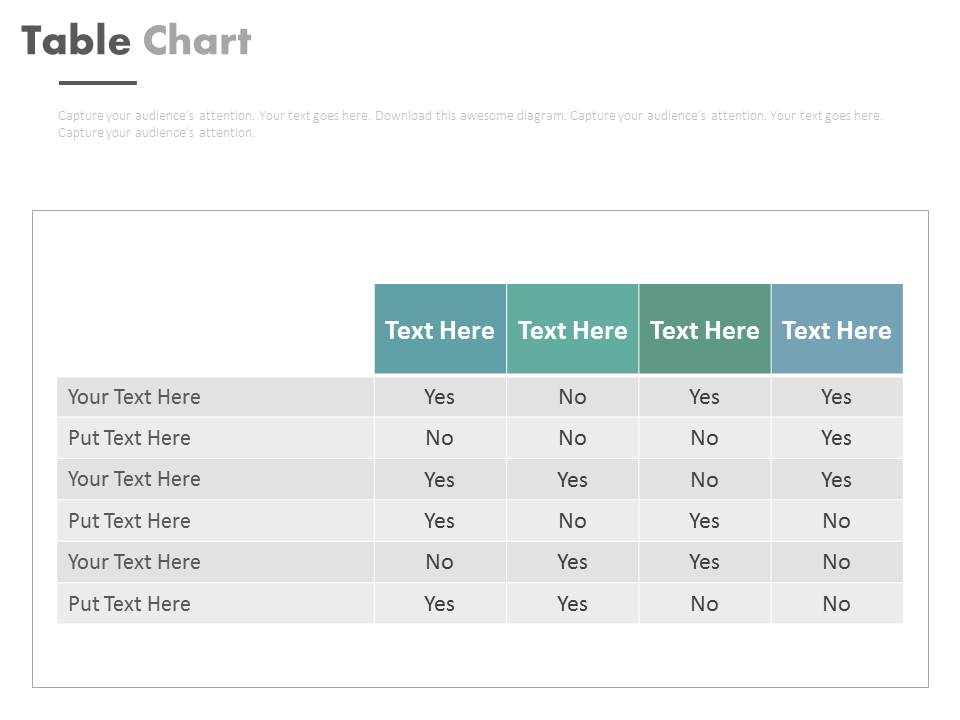The width and height of the screenshot is (960, 720).
Task: Click fourth row "Yes" in the third column
Action: pos(705,520)
